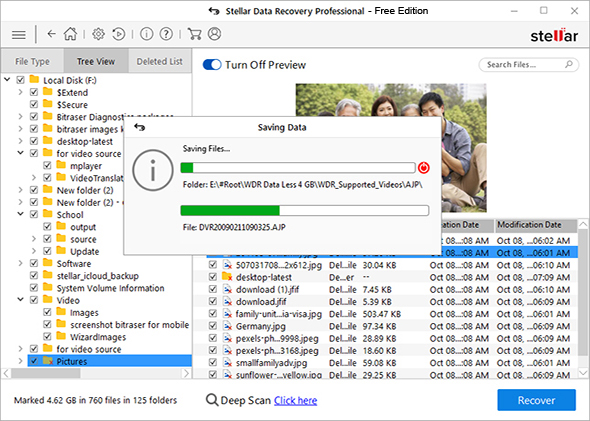The height and width of the screenshot is (421, 590).
Task: Expand the $Extend folder node
Action: pyautogui.click(x=21, y=92)
